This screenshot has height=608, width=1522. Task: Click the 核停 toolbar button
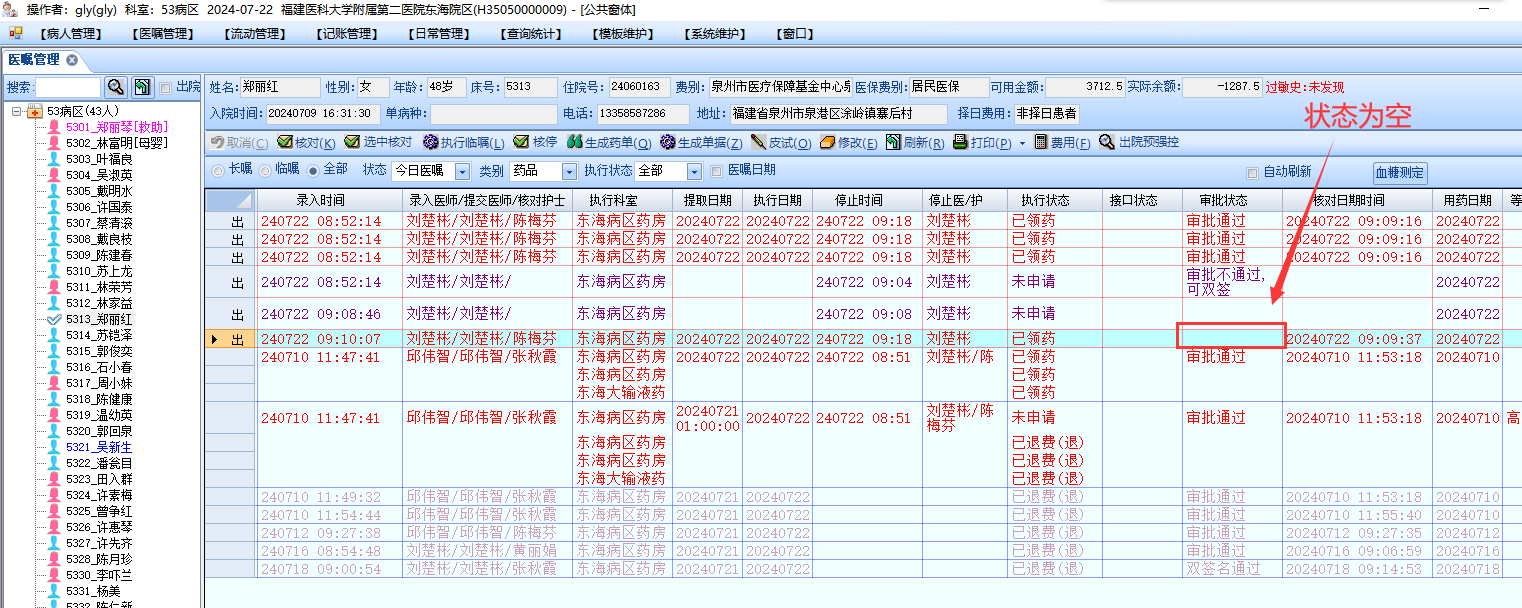[x=536, y=143]
